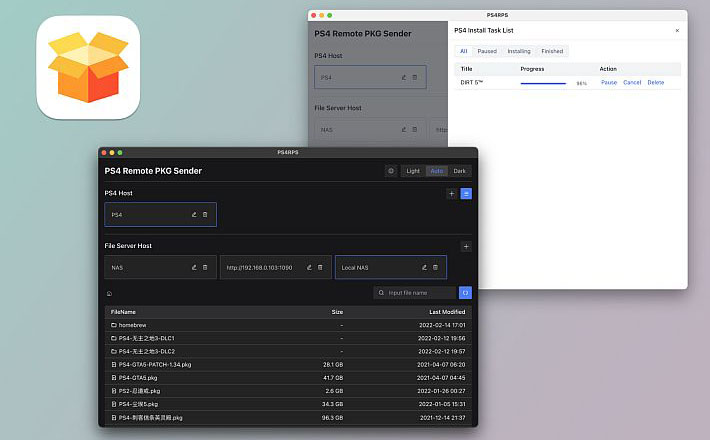
Task: Click the PS4RPS orange box app icon
Action: pos(88,67)
